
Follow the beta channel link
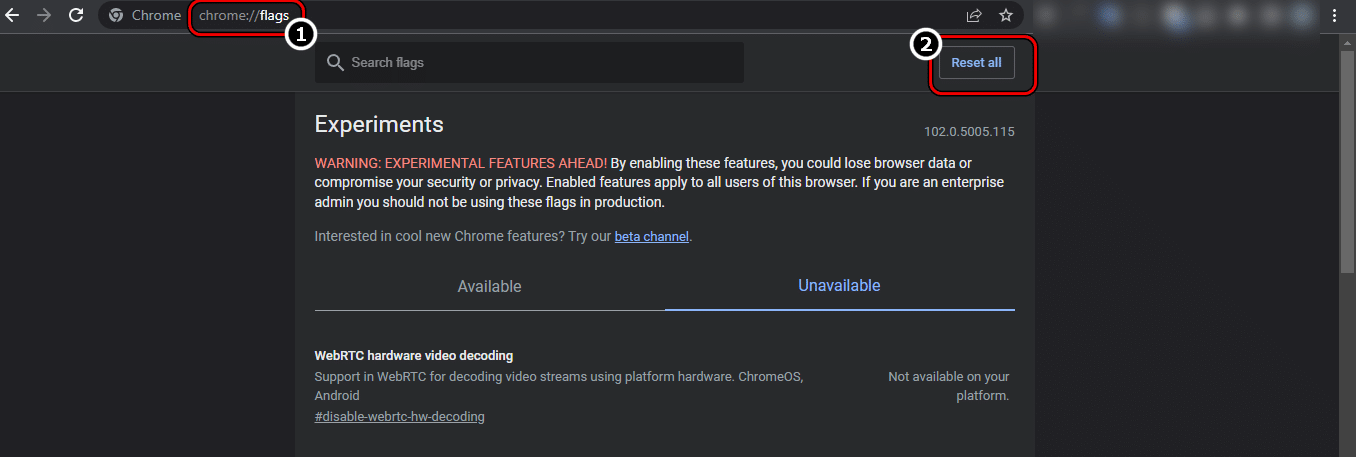(651, 237)
